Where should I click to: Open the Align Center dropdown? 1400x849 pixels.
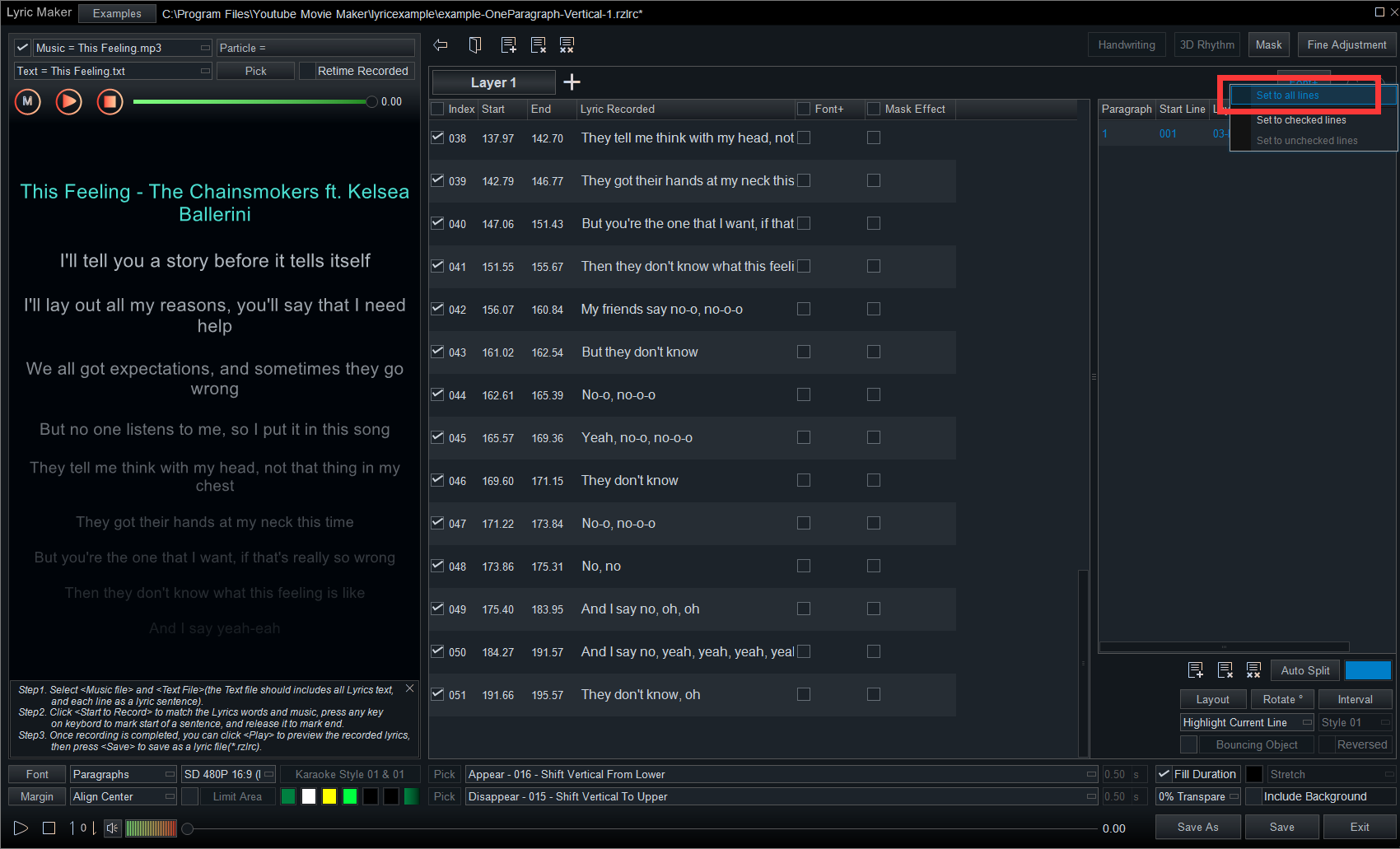(124, 796)
